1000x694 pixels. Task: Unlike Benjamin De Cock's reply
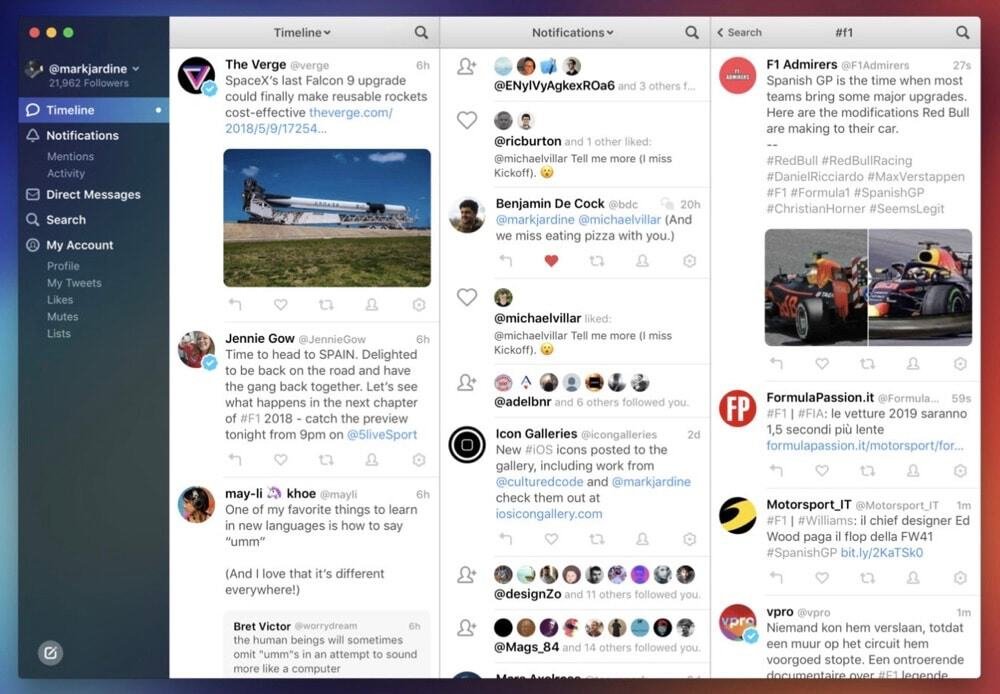click(x=551, y=259)
